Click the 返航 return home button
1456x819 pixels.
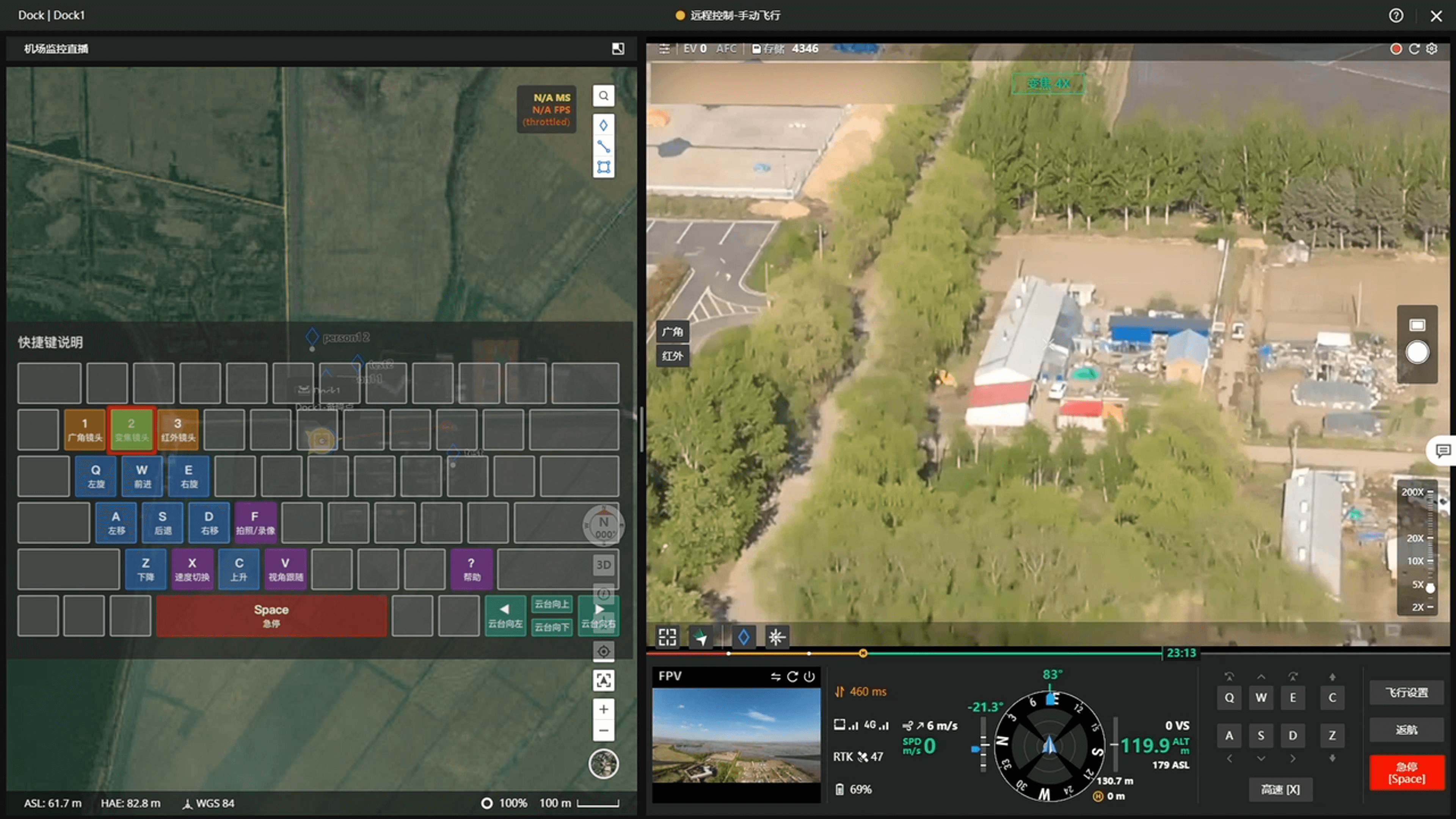tap(1406, 730)
